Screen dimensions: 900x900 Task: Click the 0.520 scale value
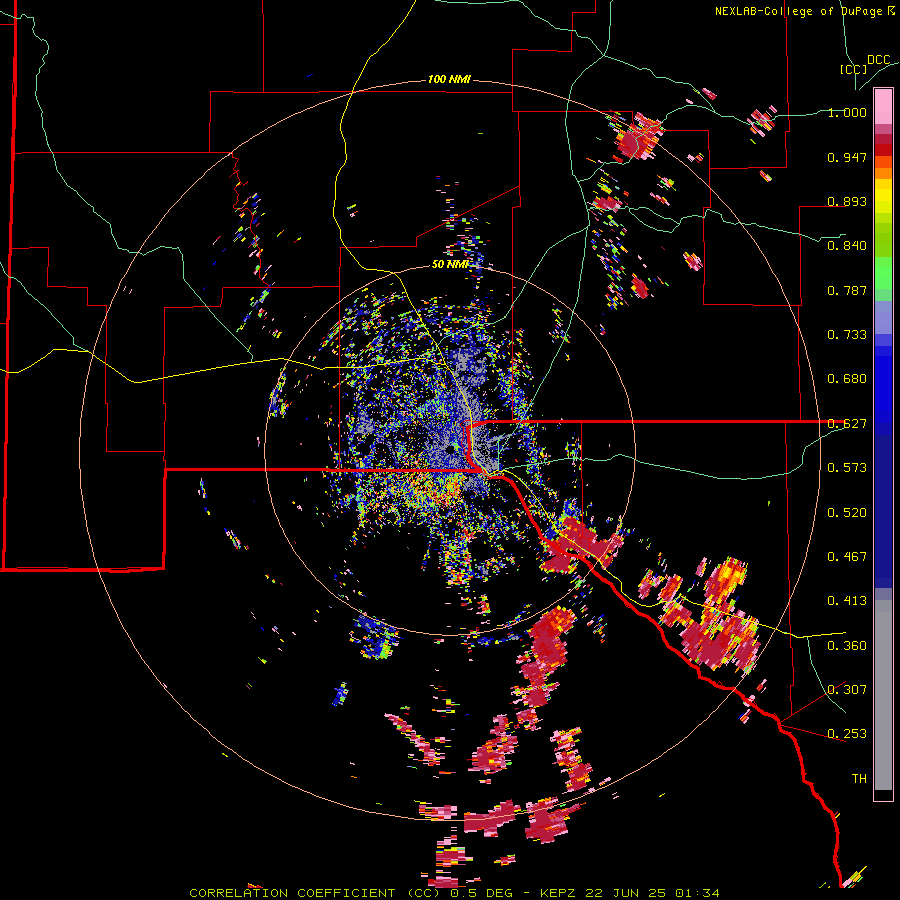(847, 513)
